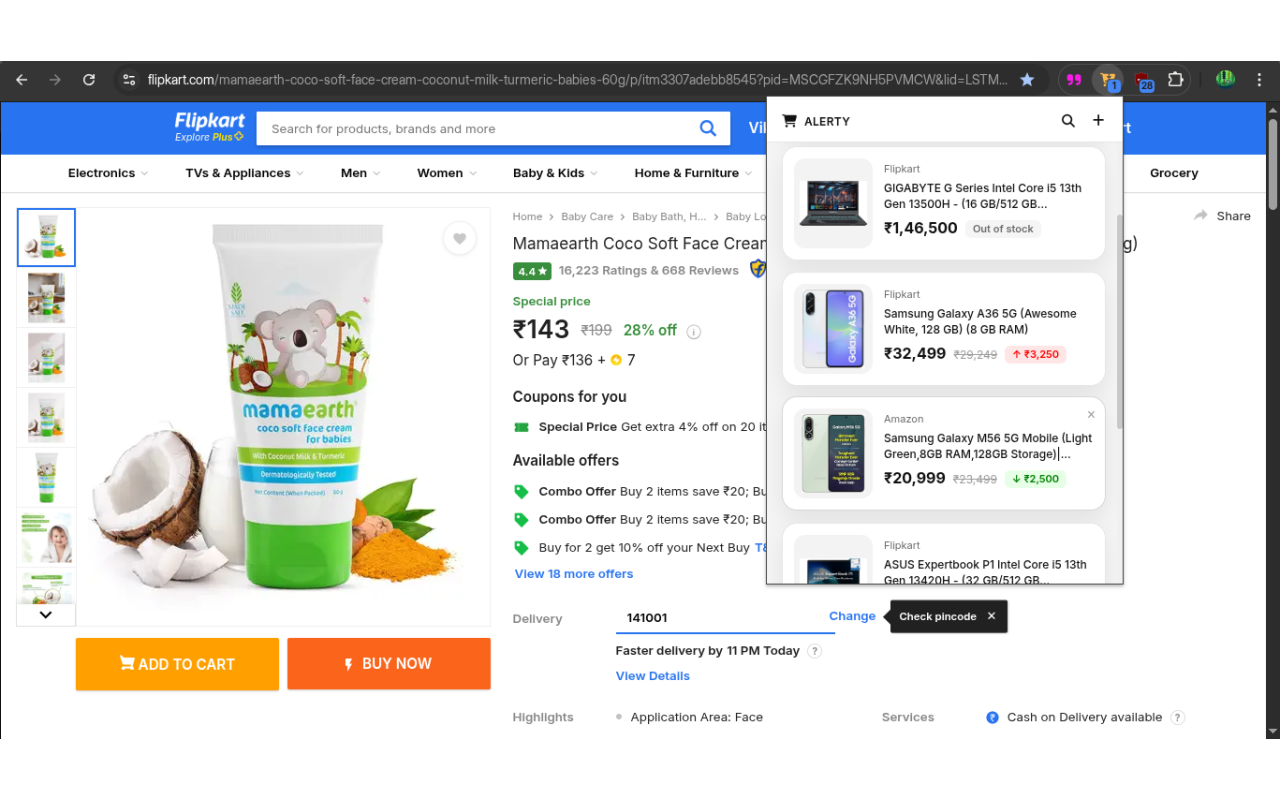The image size is (1280, 800).
Task: Select the first product thumbnail
Action: (46, 238)
